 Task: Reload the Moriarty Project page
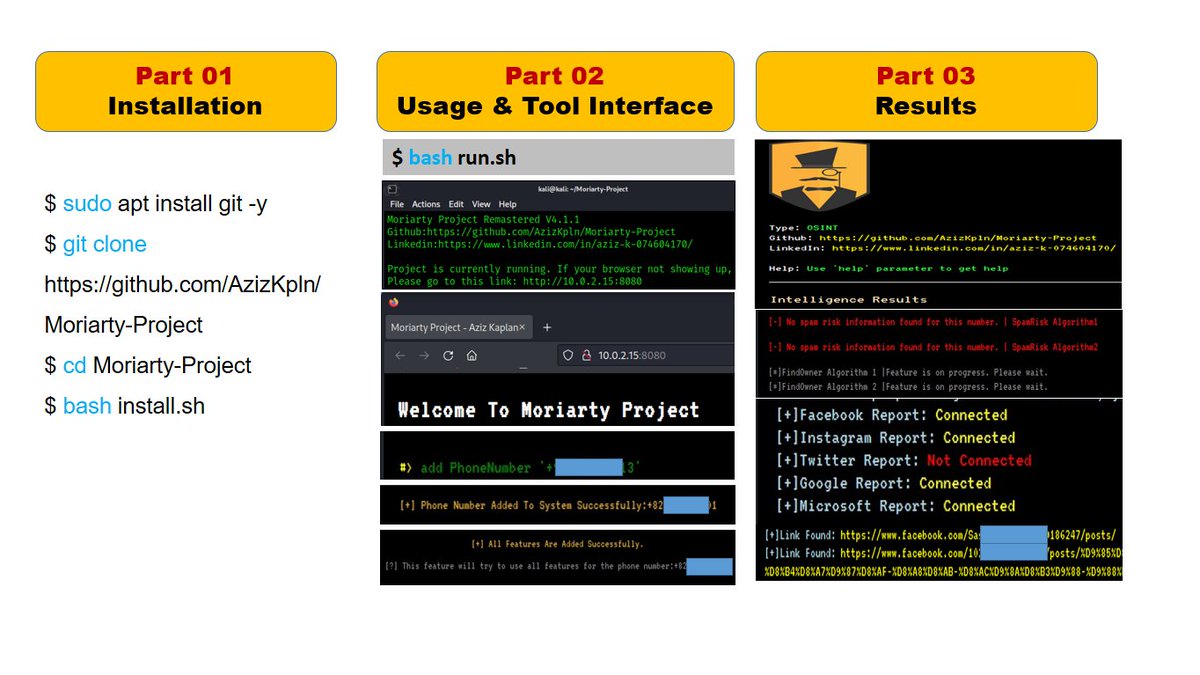click(x=448, y=355)
